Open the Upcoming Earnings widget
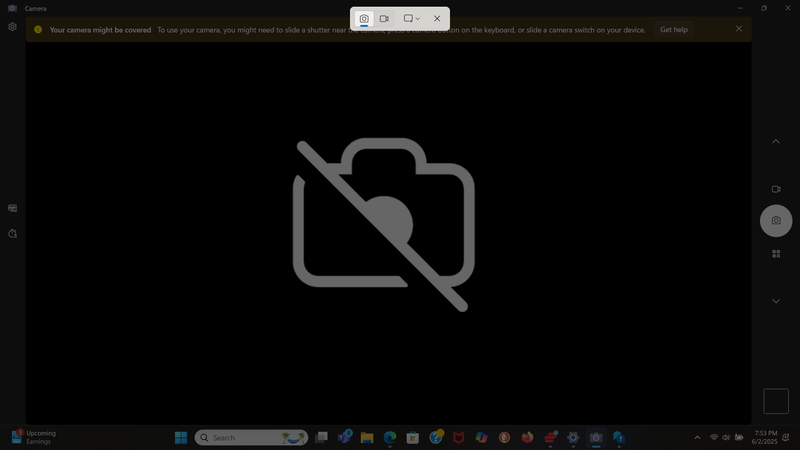Image resolution: width=800 pixels, height=450 pixels. [34, 437]
